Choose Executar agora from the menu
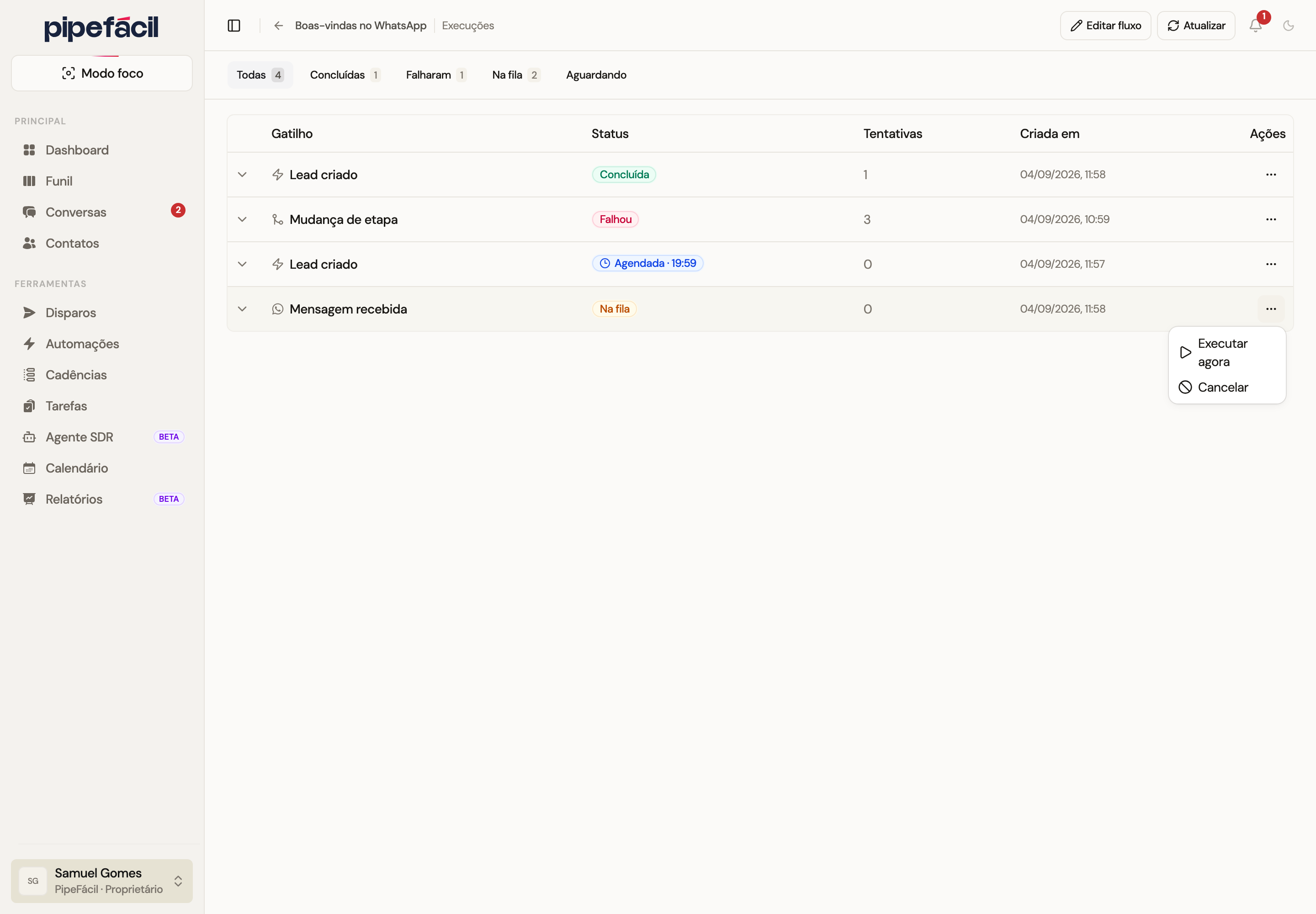Image resolution: width=1316 pixels, height=914 pixels. (x=1226, y=353)
